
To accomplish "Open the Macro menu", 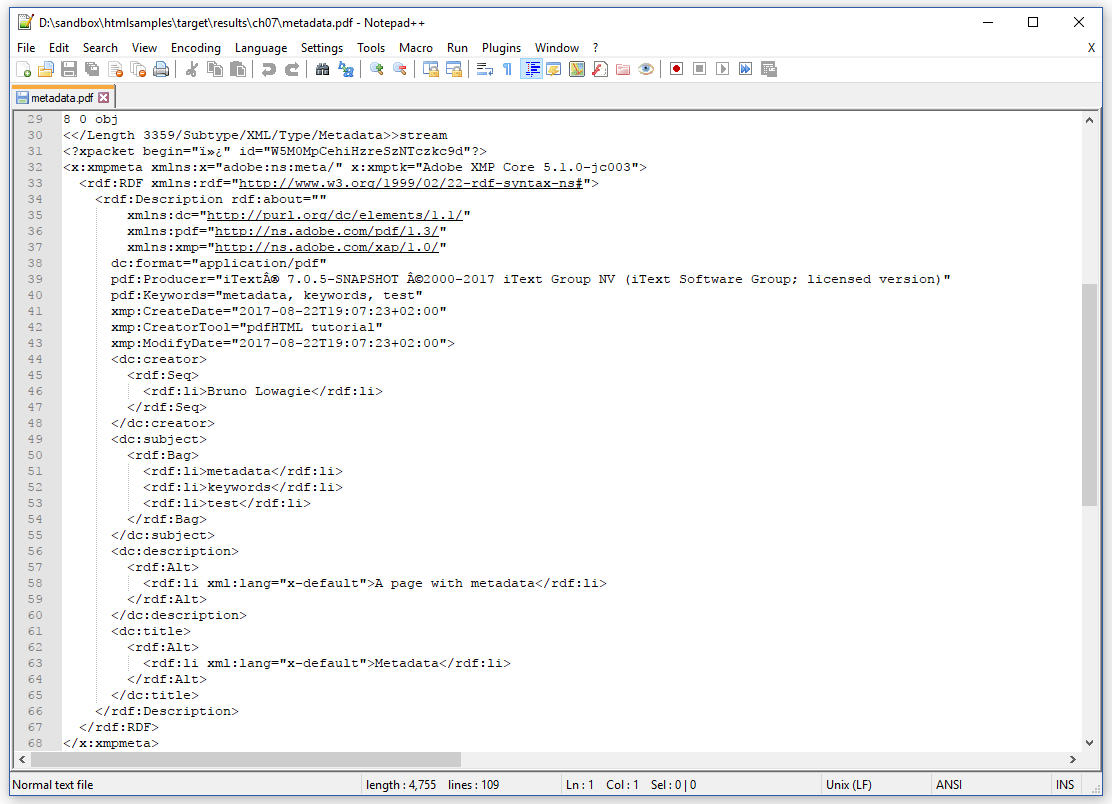I will tap(416, 47).
